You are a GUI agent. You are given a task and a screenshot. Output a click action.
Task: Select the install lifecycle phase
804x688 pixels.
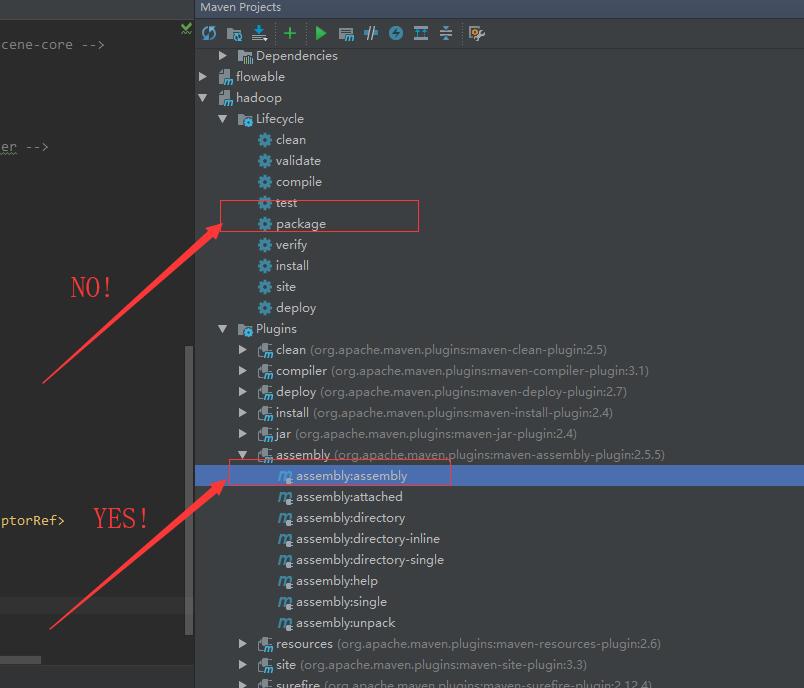[x=292, y=266]
